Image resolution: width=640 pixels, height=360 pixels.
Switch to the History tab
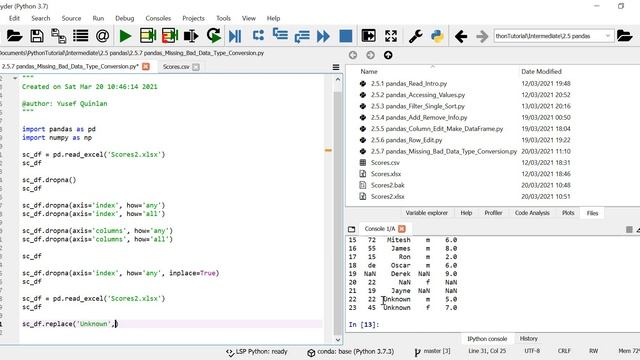(529, 339)
